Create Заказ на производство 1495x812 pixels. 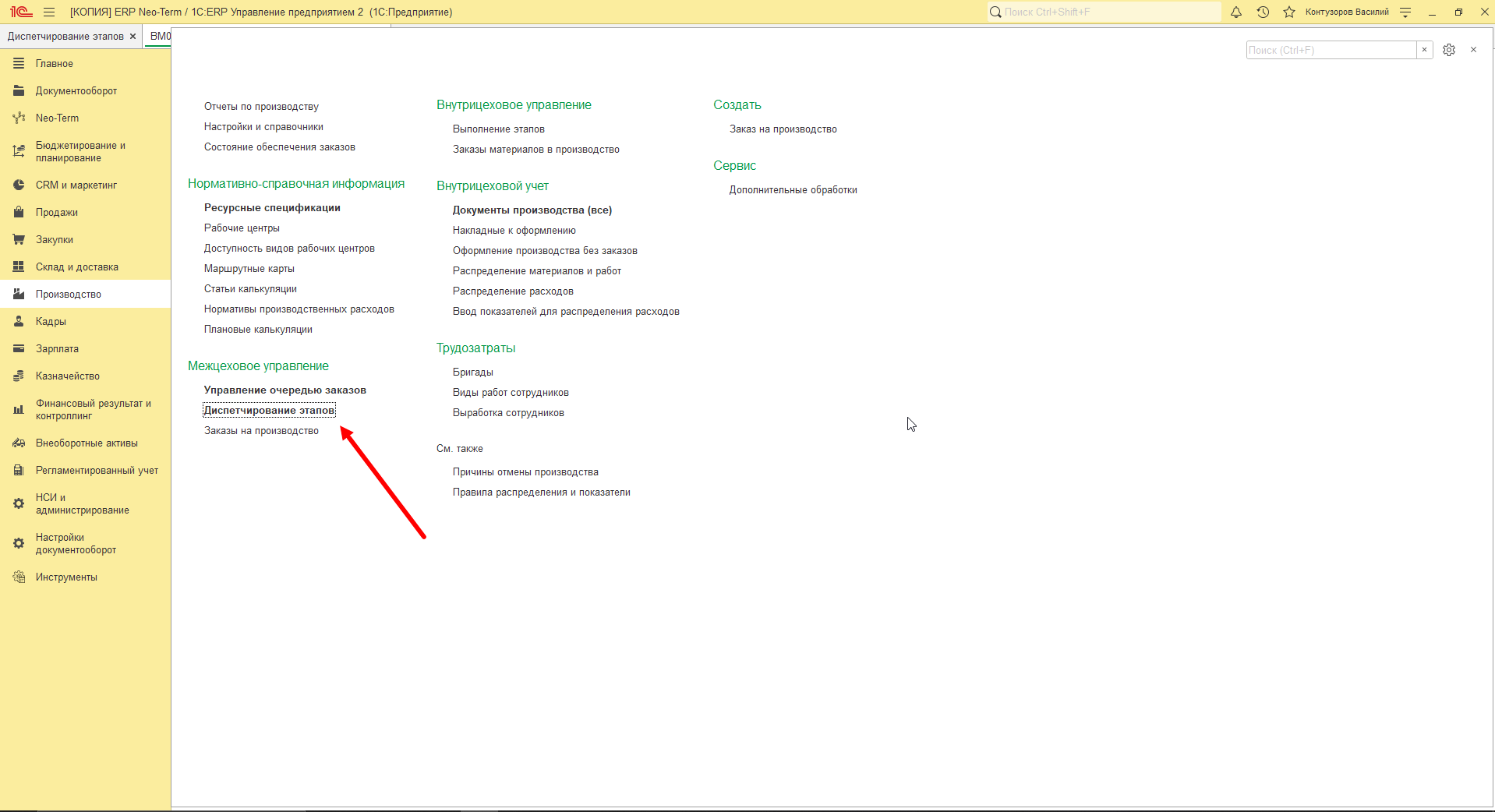pyautogui.click(x=783, y=129)
